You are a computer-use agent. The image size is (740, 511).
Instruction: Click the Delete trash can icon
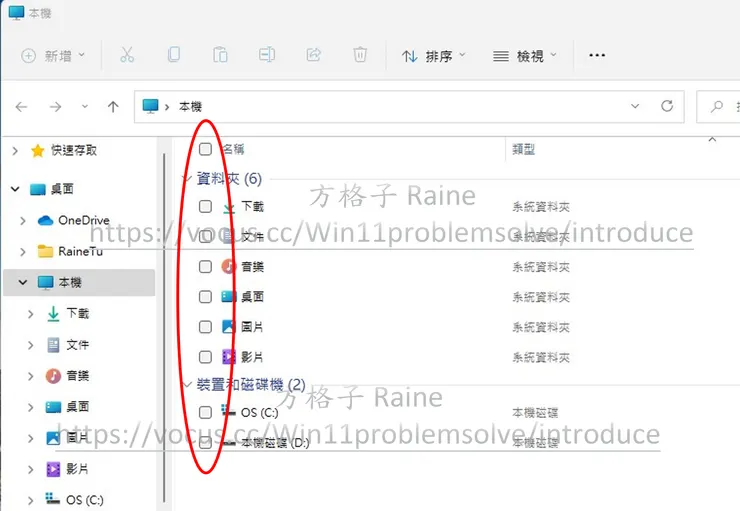click(360, 55)
